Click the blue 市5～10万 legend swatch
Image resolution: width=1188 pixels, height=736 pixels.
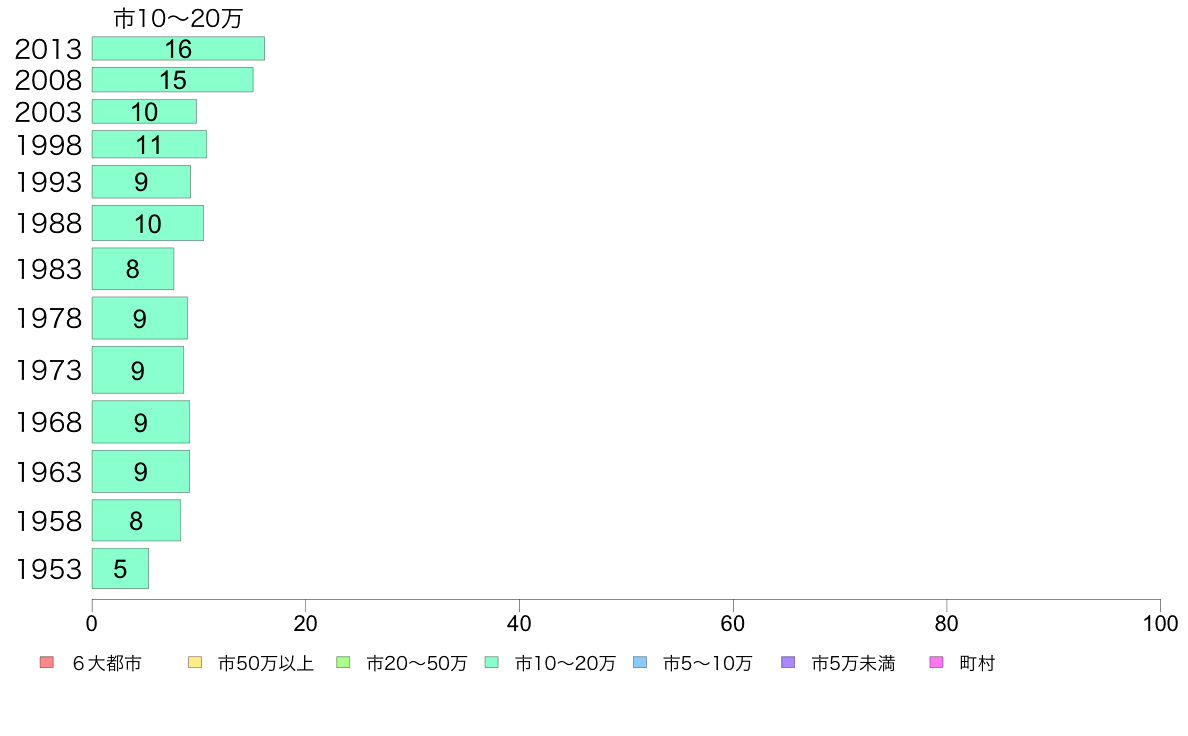point(640,662)
